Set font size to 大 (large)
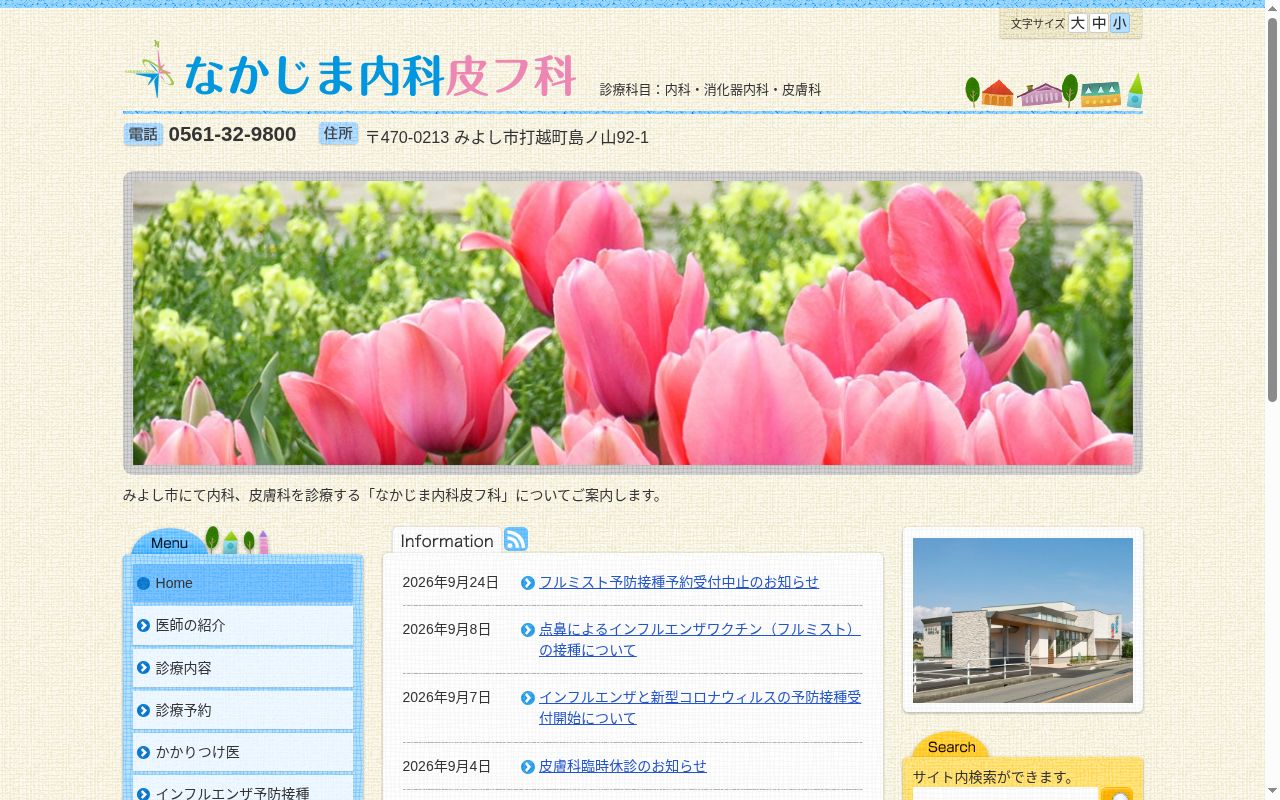 click(x=1077, y=23)
